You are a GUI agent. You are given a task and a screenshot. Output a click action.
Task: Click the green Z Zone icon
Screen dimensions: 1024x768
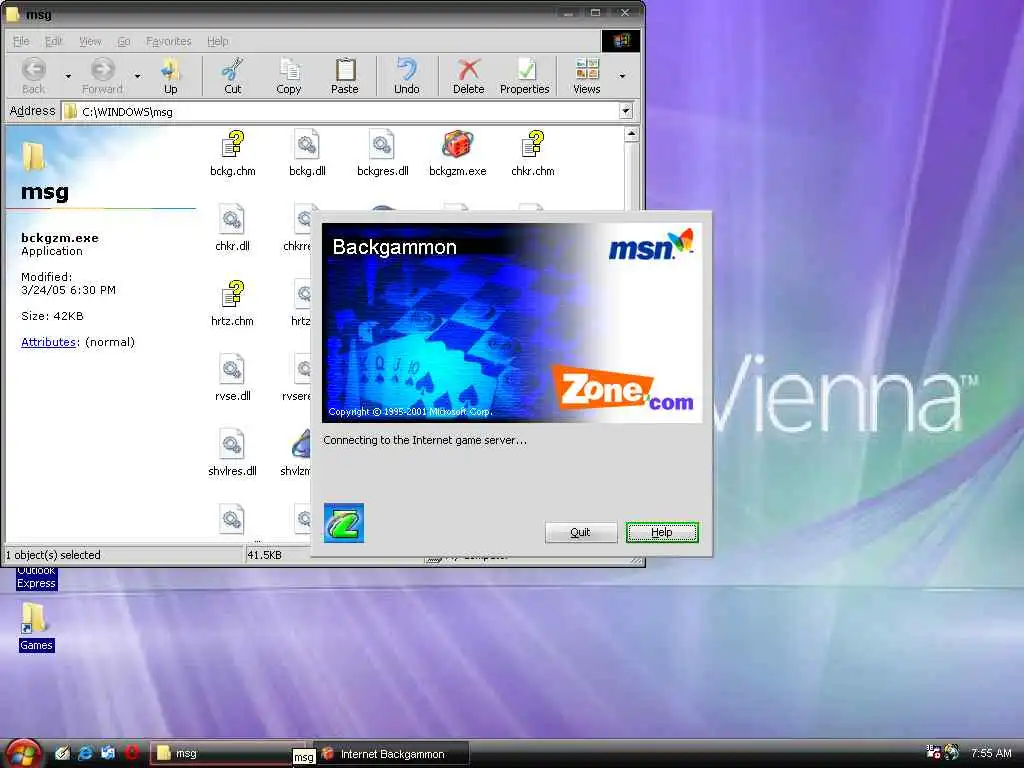(x=344, y=522)
